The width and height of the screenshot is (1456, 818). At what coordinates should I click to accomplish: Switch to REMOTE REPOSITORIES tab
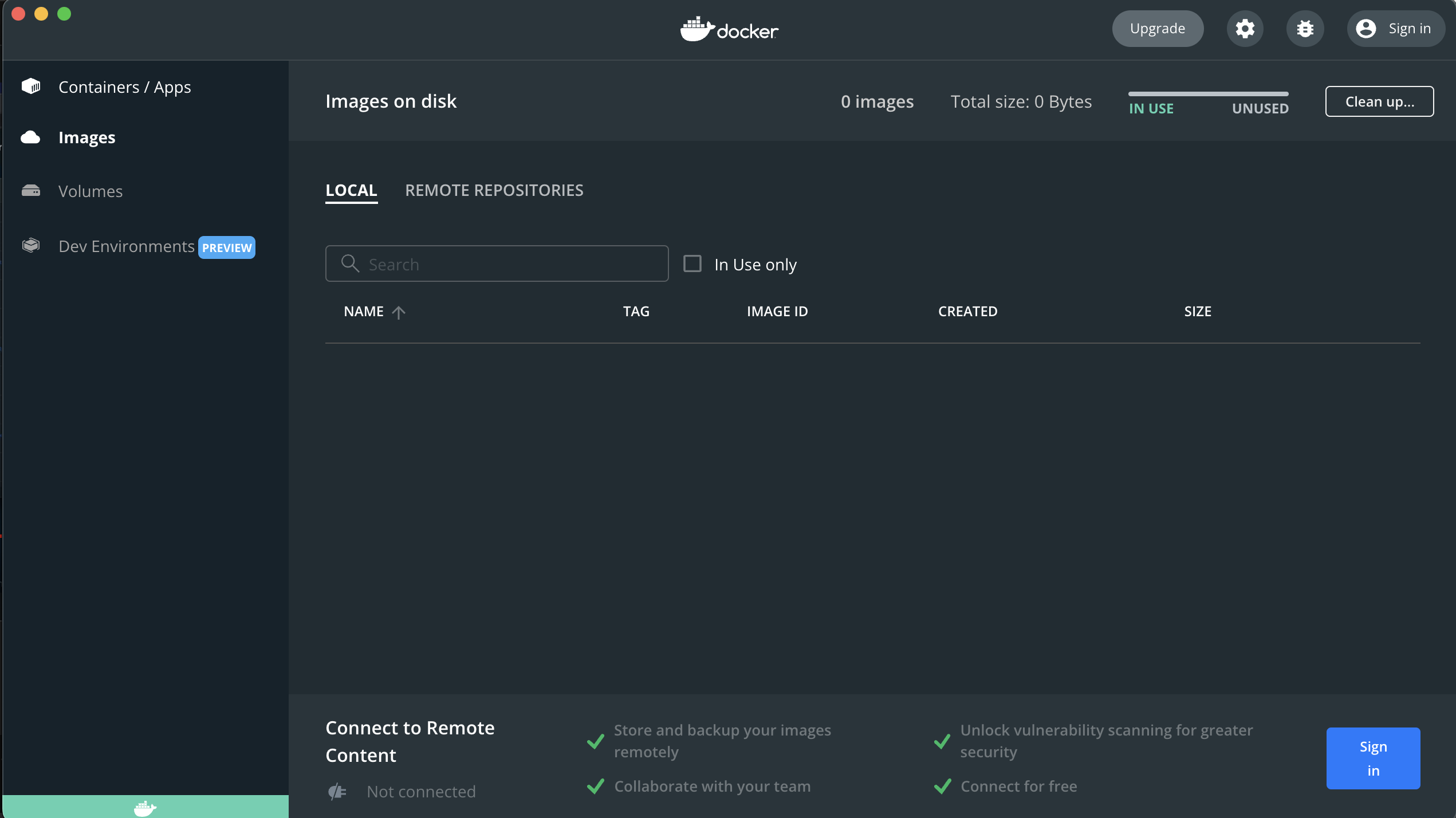point(494,190)
